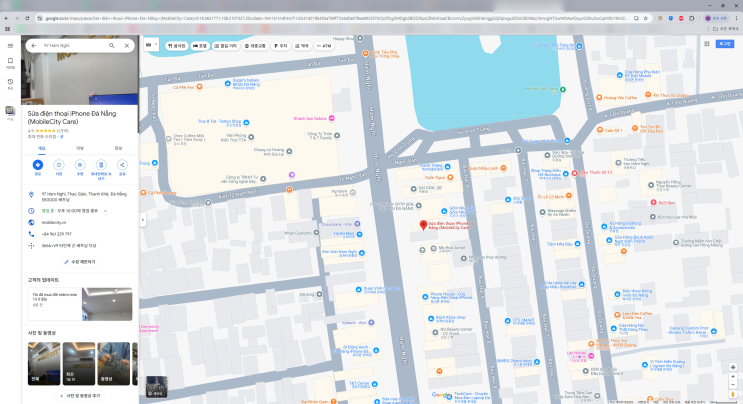Viewport: 743px width, 404px height.
Task: Open the mobilecity.vn website link
Action: click(54, 222)
